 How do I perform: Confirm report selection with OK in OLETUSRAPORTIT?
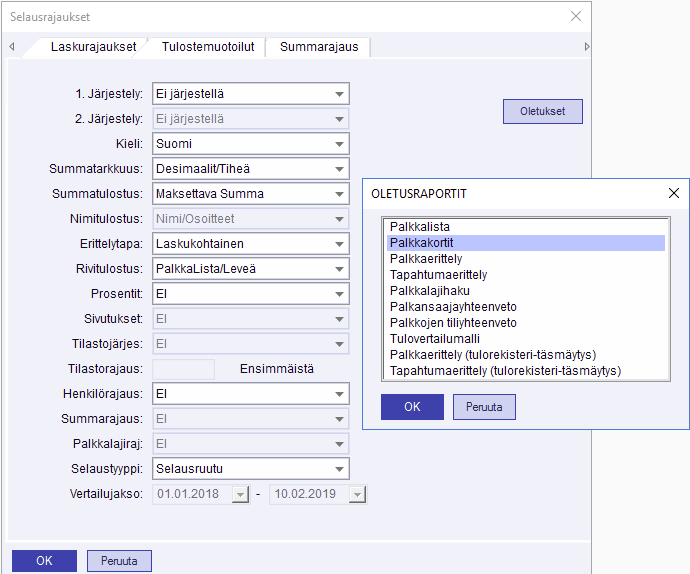tap(412, 407)
